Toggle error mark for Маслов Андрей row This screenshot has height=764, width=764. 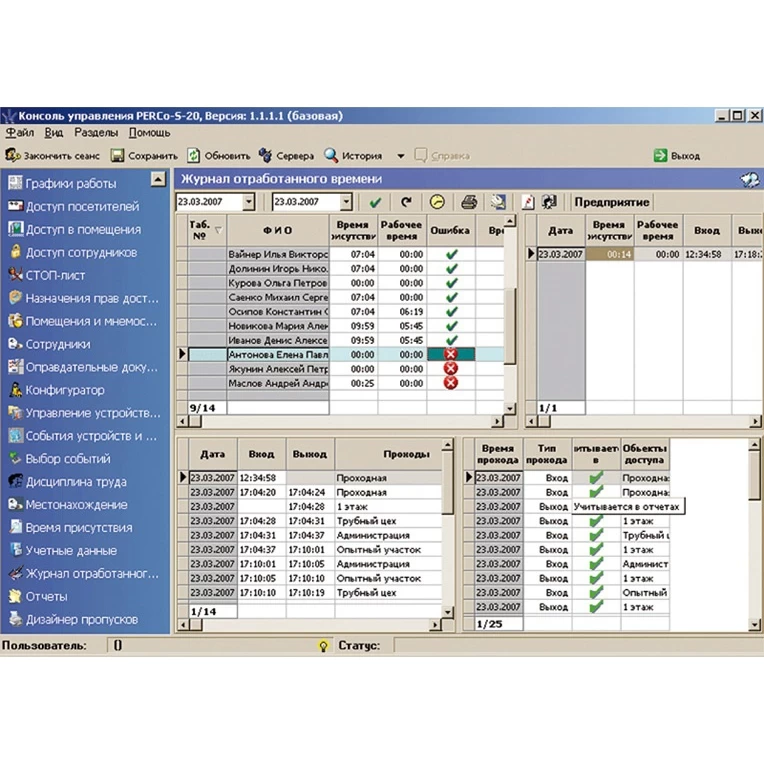click(x=450, y=382)
